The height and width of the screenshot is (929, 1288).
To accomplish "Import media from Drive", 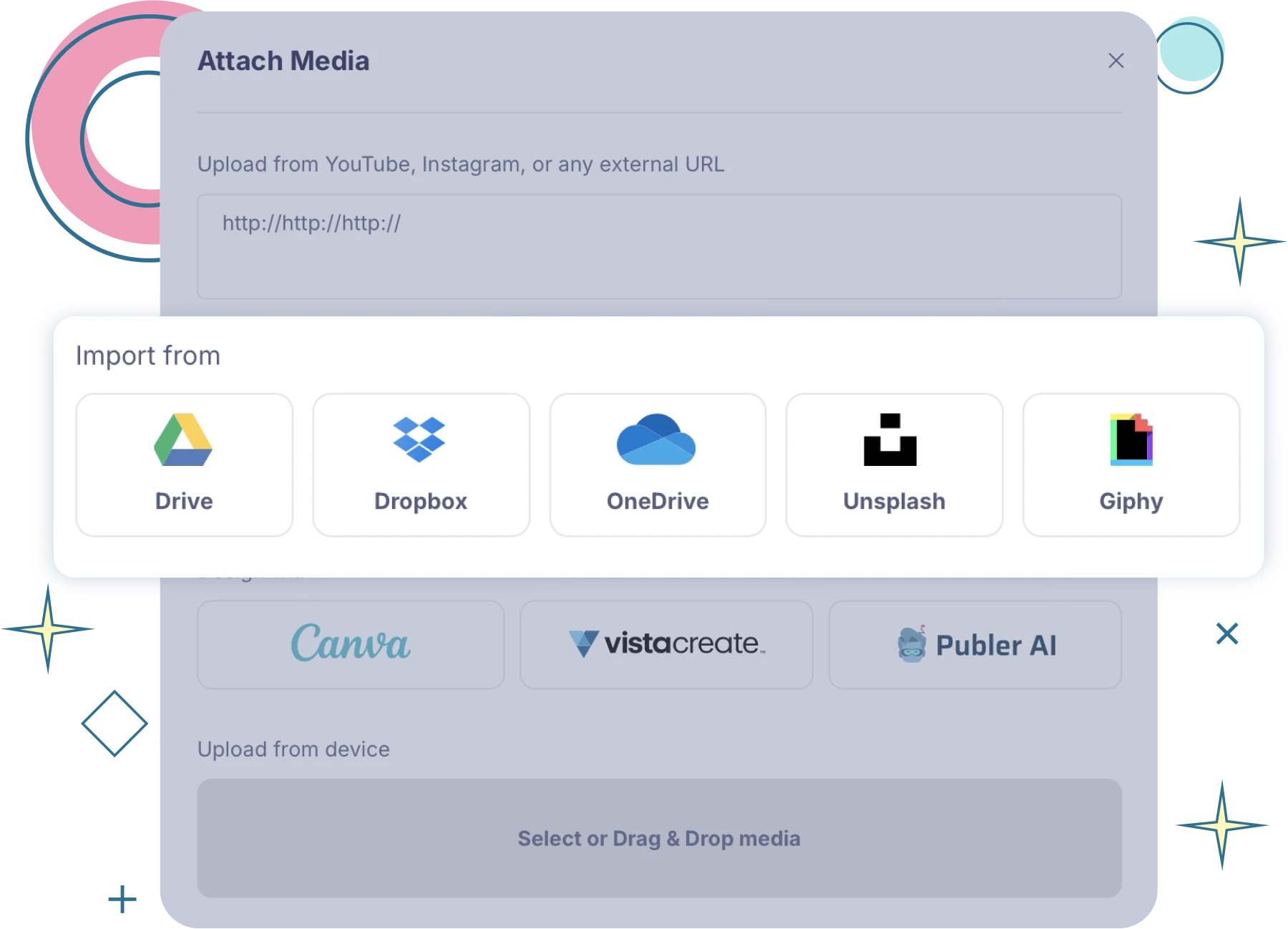I will click(184, 465).
